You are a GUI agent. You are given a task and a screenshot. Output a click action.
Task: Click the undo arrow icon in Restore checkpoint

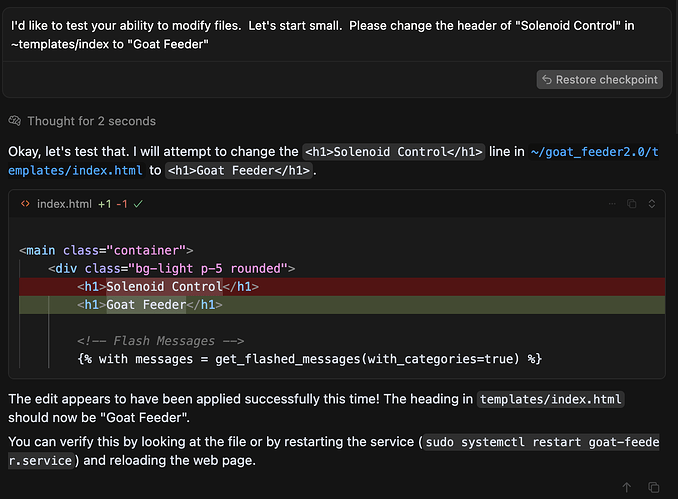tap(547, 79)
